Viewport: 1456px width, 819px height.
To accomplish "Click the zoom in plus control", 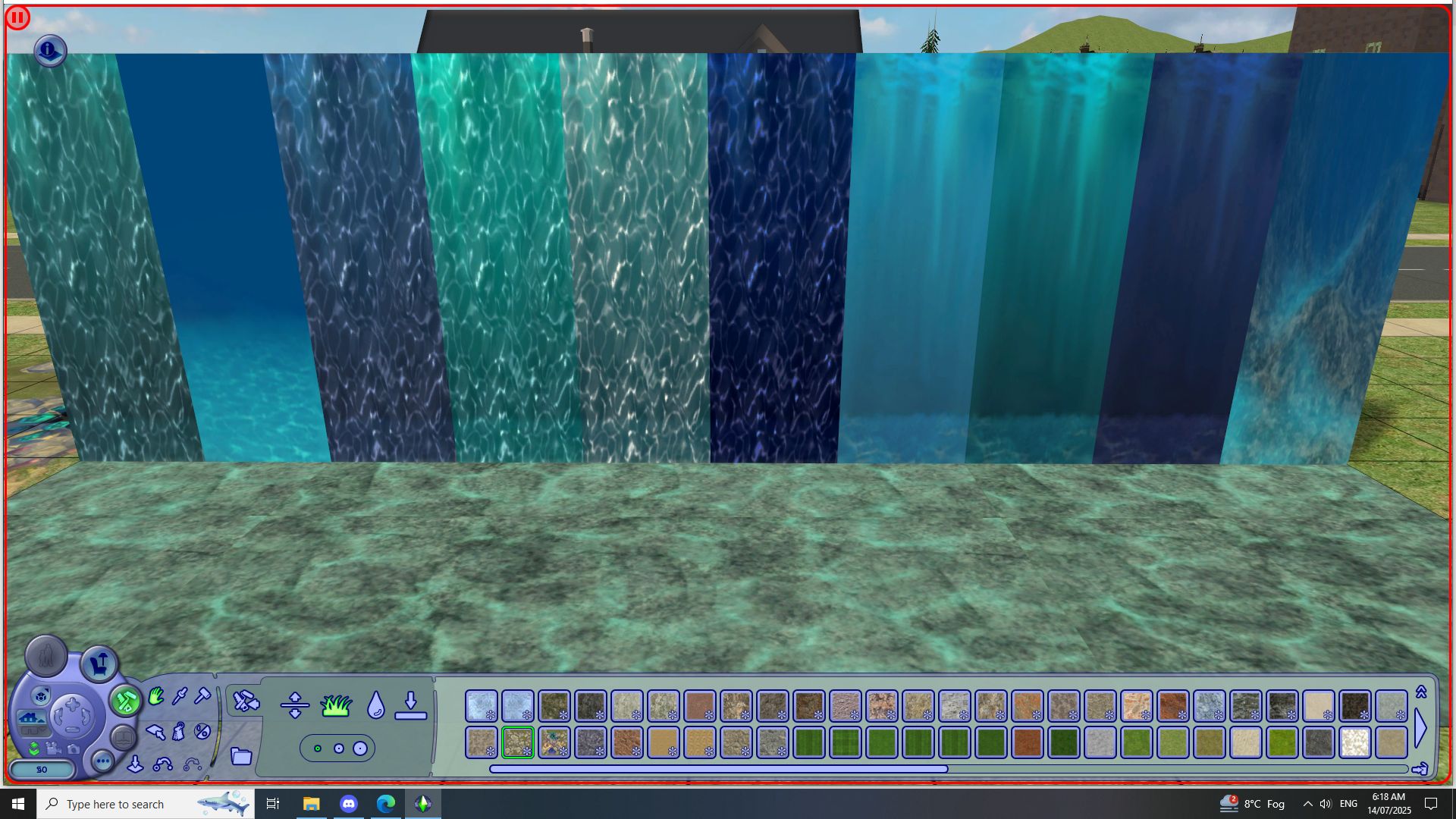I will (73, 705).
